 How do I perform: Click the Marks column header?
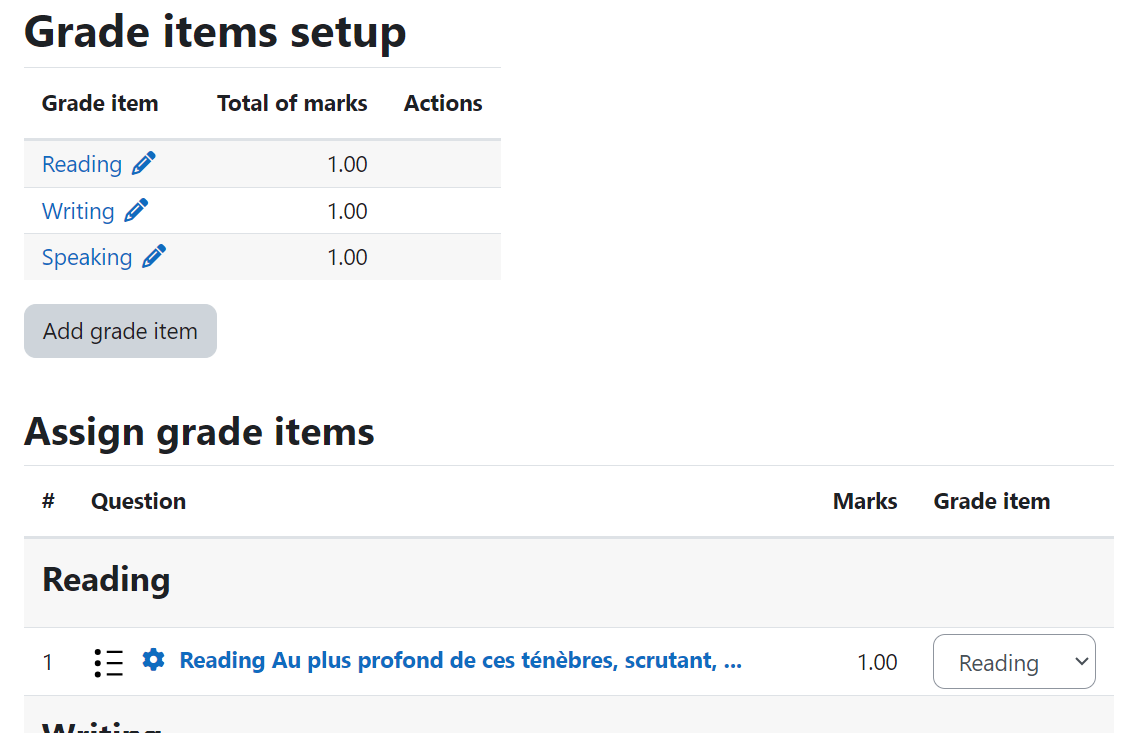(864, 502)
